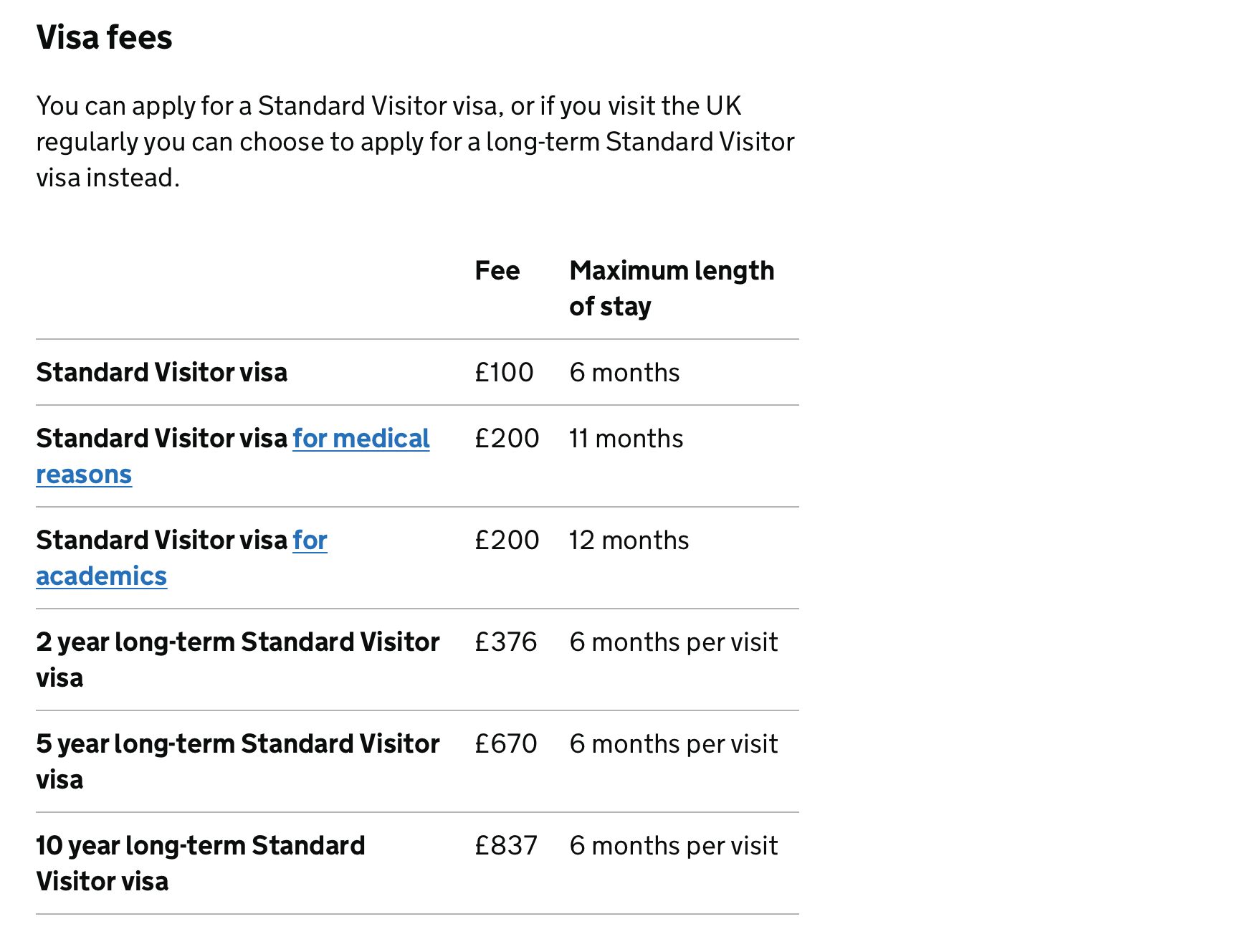Click the £100 fee cell
Viewport: 1240px width, 952px height.
504,373
